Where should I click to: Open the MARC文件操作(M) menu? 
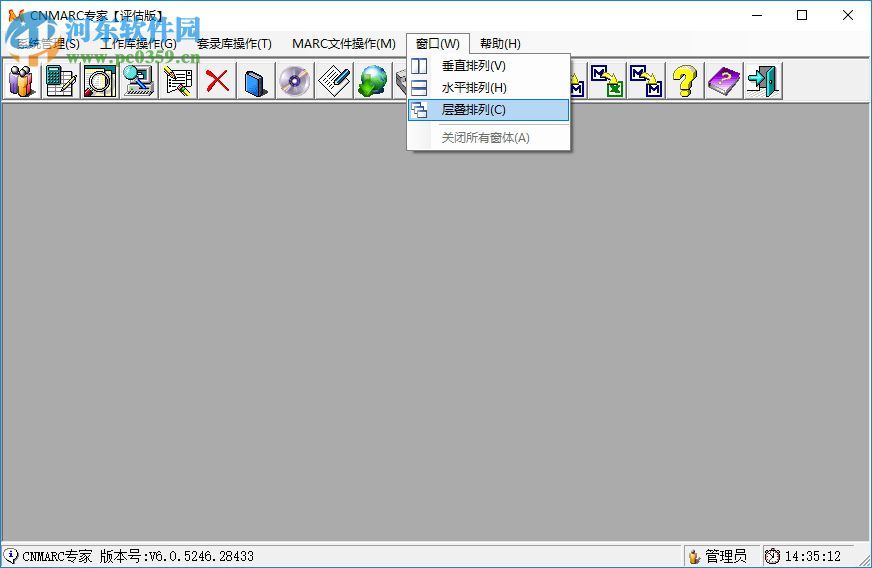(344, 43)
